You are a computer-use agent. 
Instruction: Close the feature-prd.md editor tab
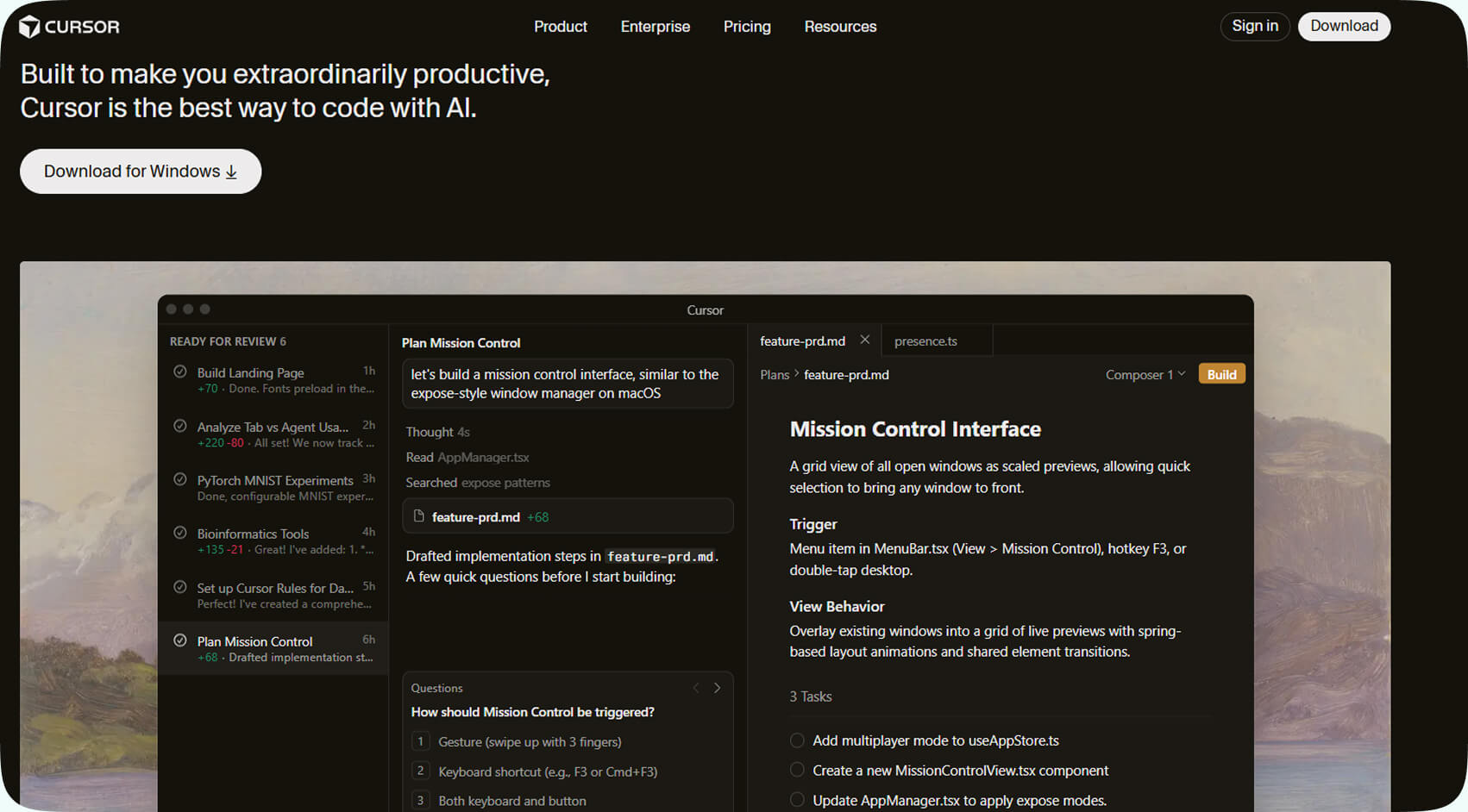864,340
